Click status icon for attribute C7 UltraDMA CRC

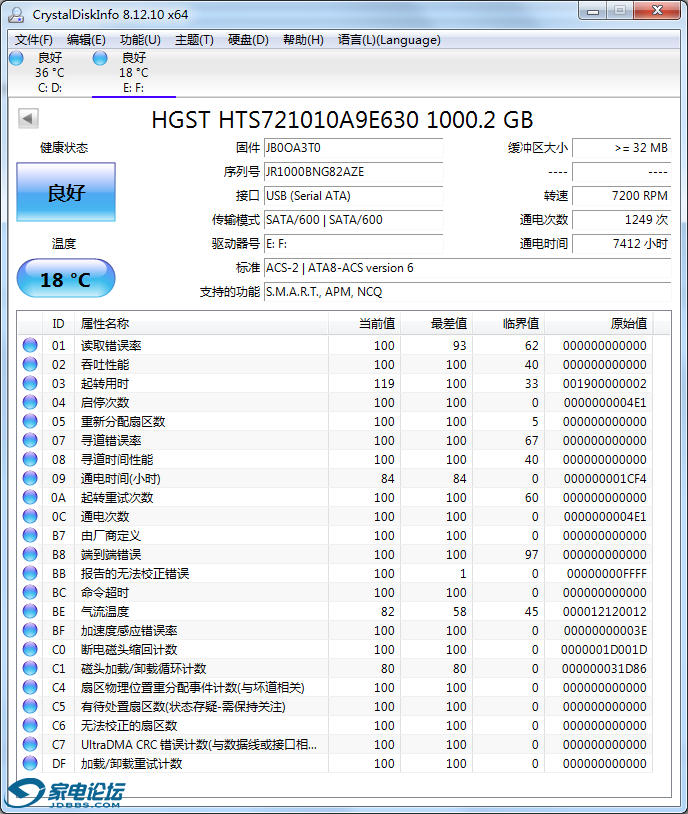tap(30, 744)
